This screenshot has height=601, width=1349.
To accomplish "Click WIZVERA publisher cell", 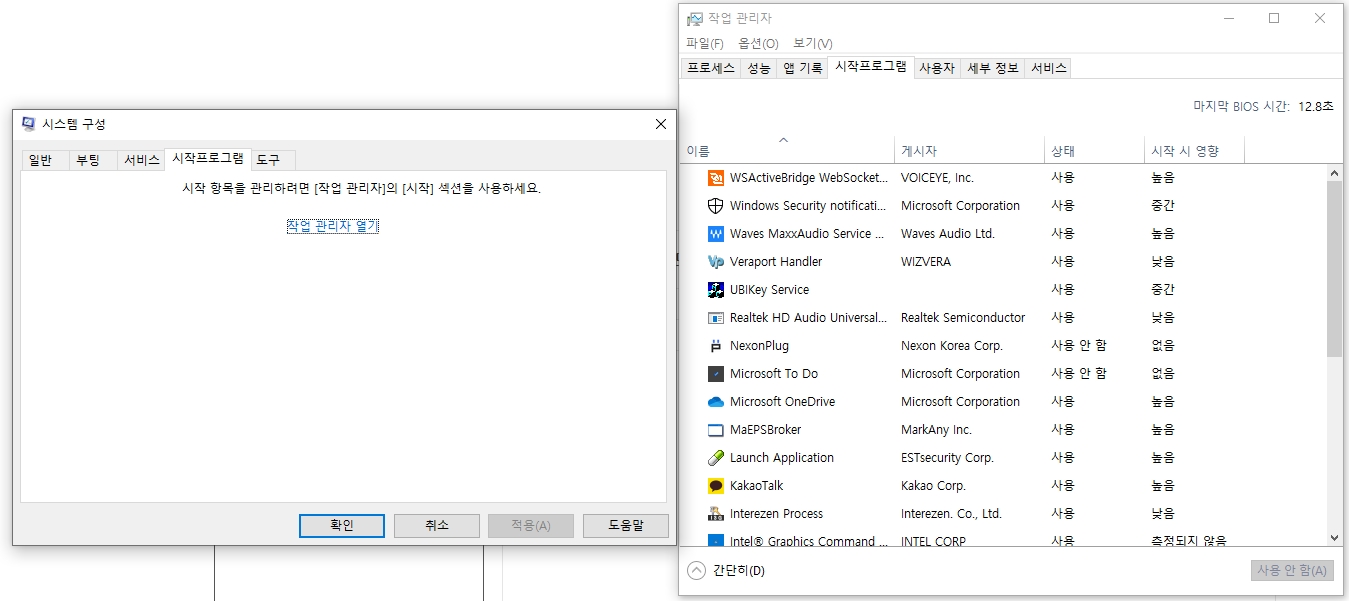I will tap(926, 262).
